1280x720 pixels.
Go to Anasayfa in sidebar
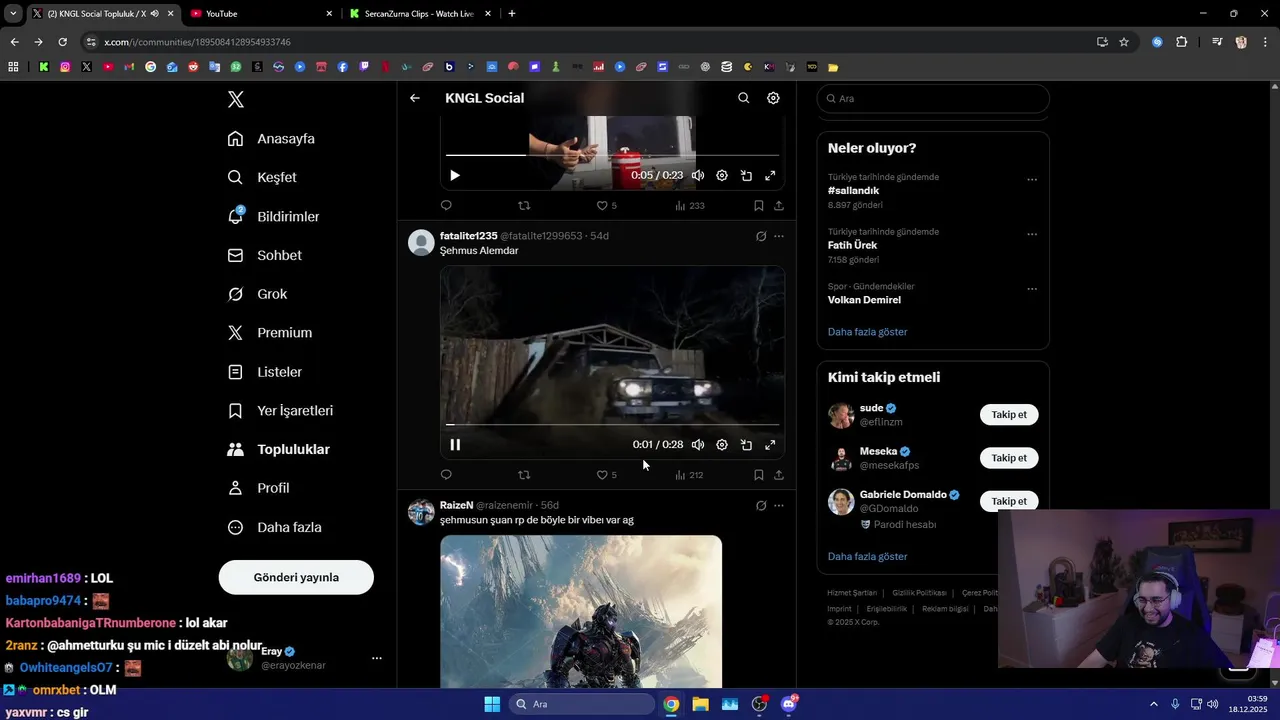(272, 139)
